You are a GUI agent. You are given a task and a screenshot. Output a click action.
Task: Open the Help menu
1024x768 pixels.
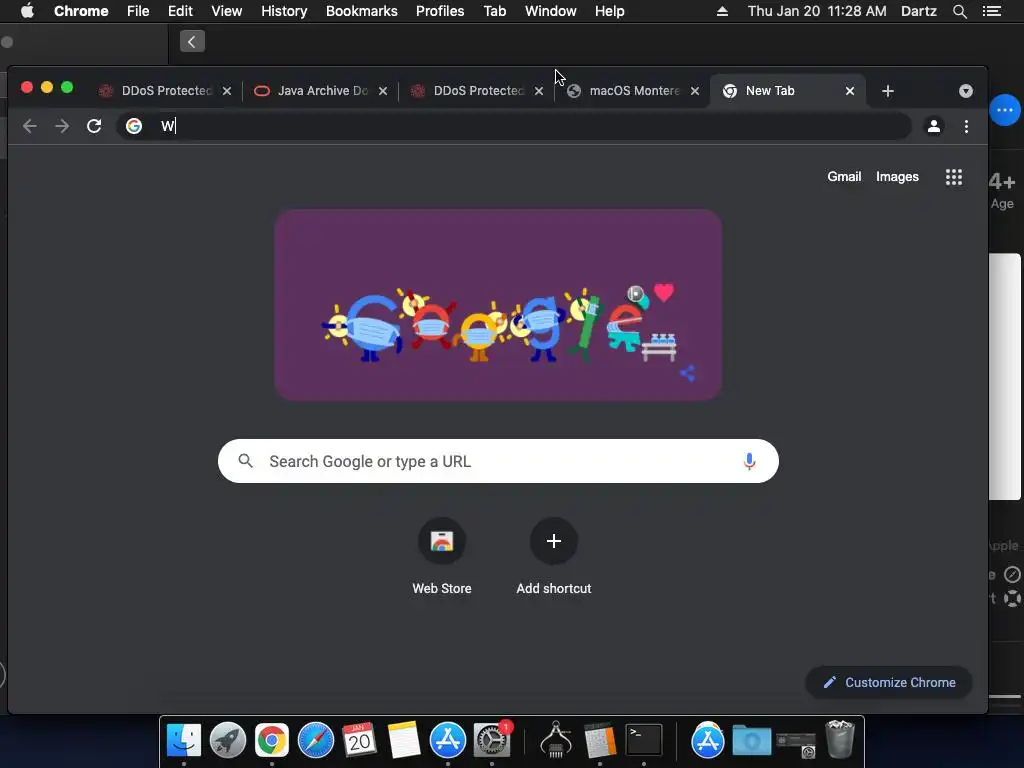[609, 11]
